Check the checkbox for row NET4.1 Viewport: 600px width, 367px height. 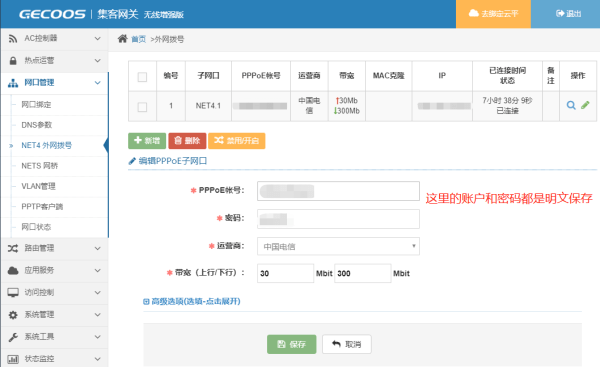click(x=142, y=107)
